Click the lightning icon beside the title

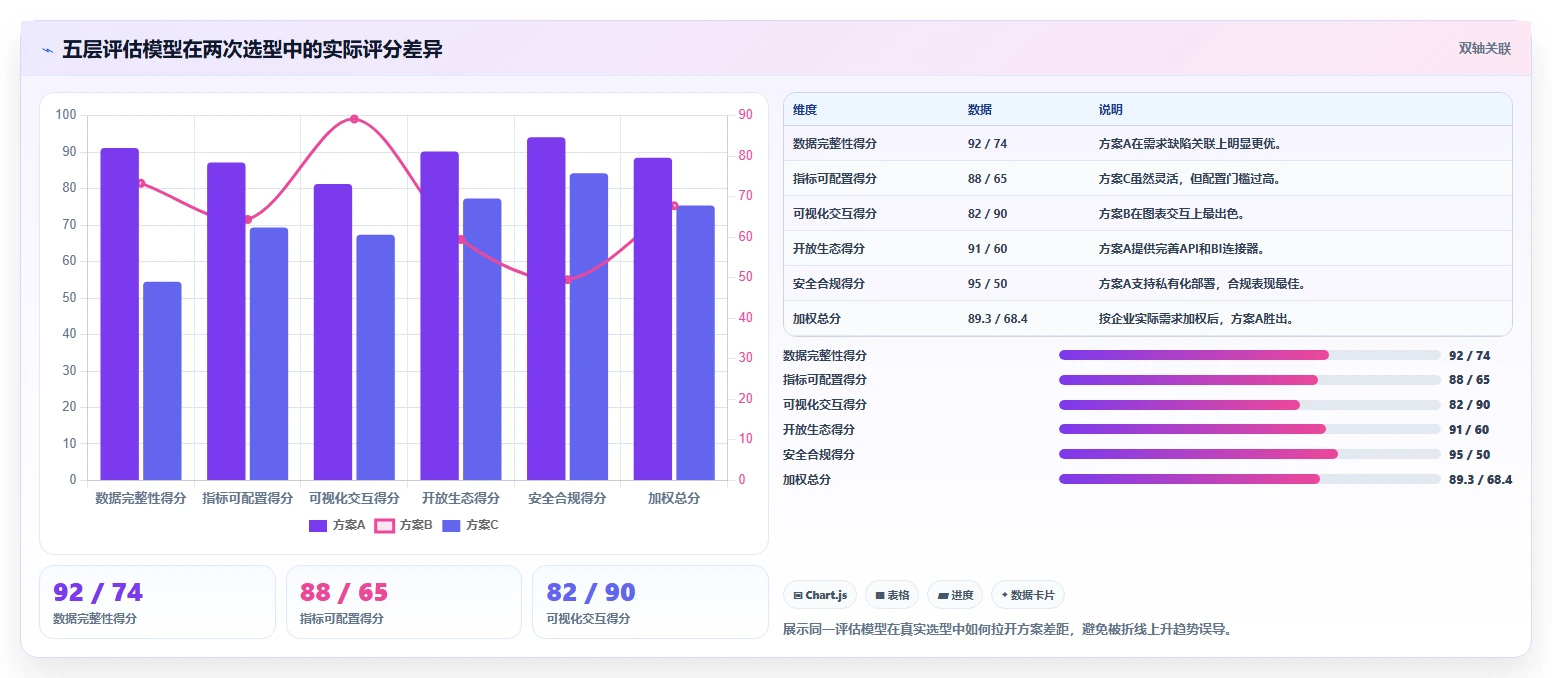tap(47, 50)
